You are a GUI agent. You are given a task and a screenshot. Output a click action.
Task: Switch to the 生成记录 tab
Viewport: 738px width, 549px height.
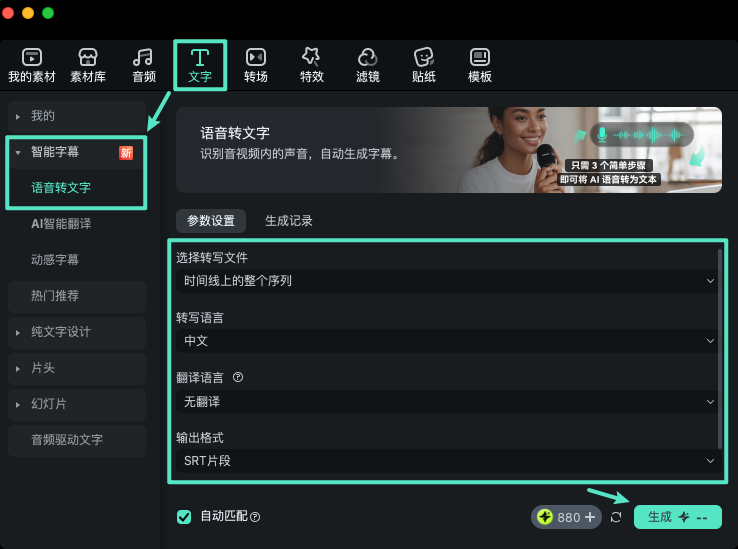click(289, 220)
